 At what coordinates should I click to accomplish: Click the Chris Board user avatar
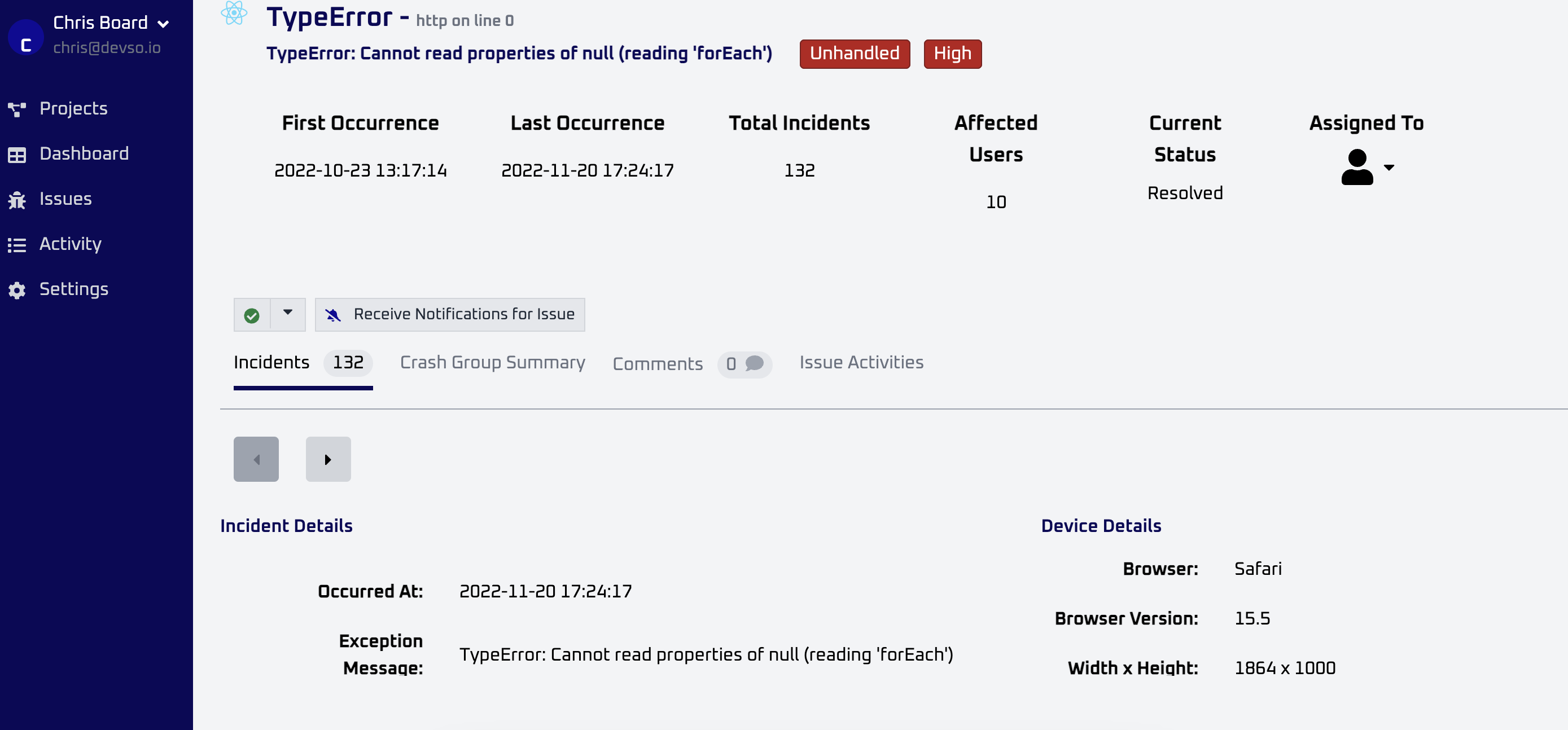coord(25,38)
